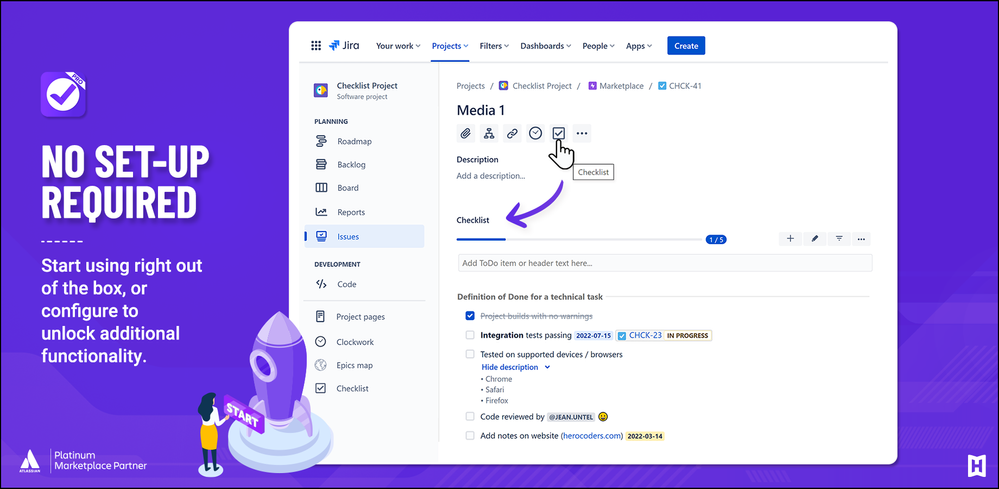The height and width of the screenshot is (489, 999).
Task: Click the Checklist progress bar
Action: tap(579, 239)
